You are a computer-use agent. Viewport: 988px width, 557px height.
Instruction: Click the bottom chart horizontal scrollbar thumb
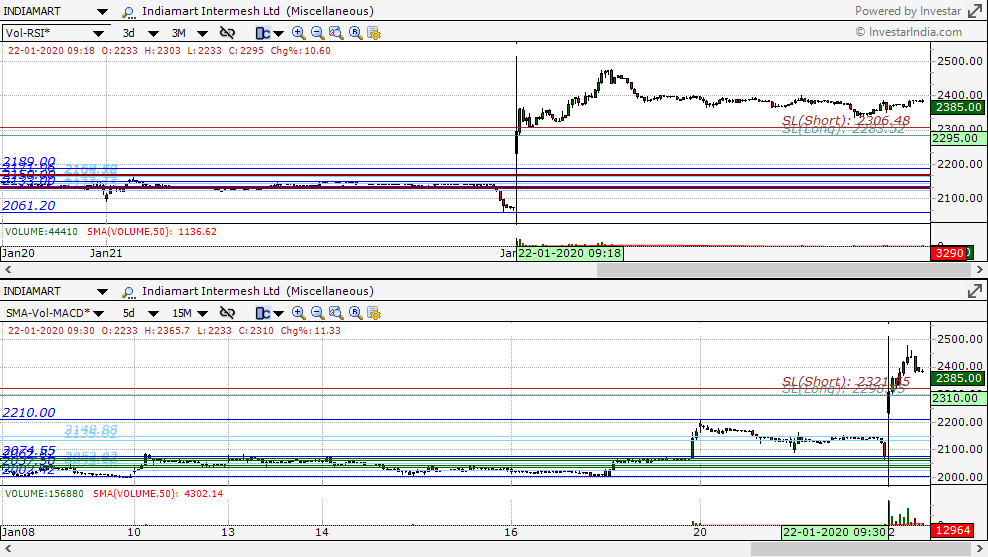coord(861,549)
